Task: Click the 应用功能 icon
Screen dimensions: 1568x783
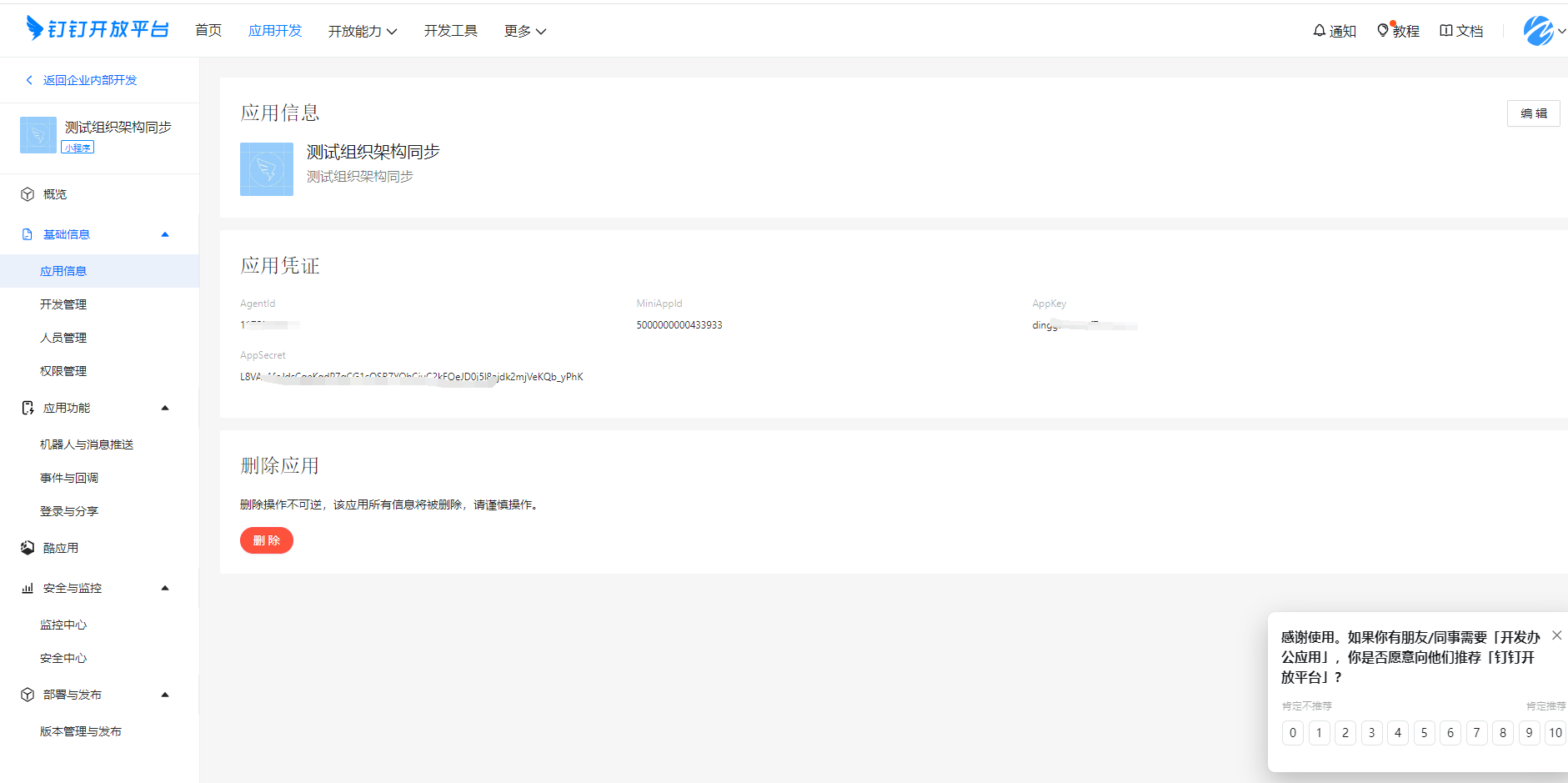Action: click(x=28, y=408)
